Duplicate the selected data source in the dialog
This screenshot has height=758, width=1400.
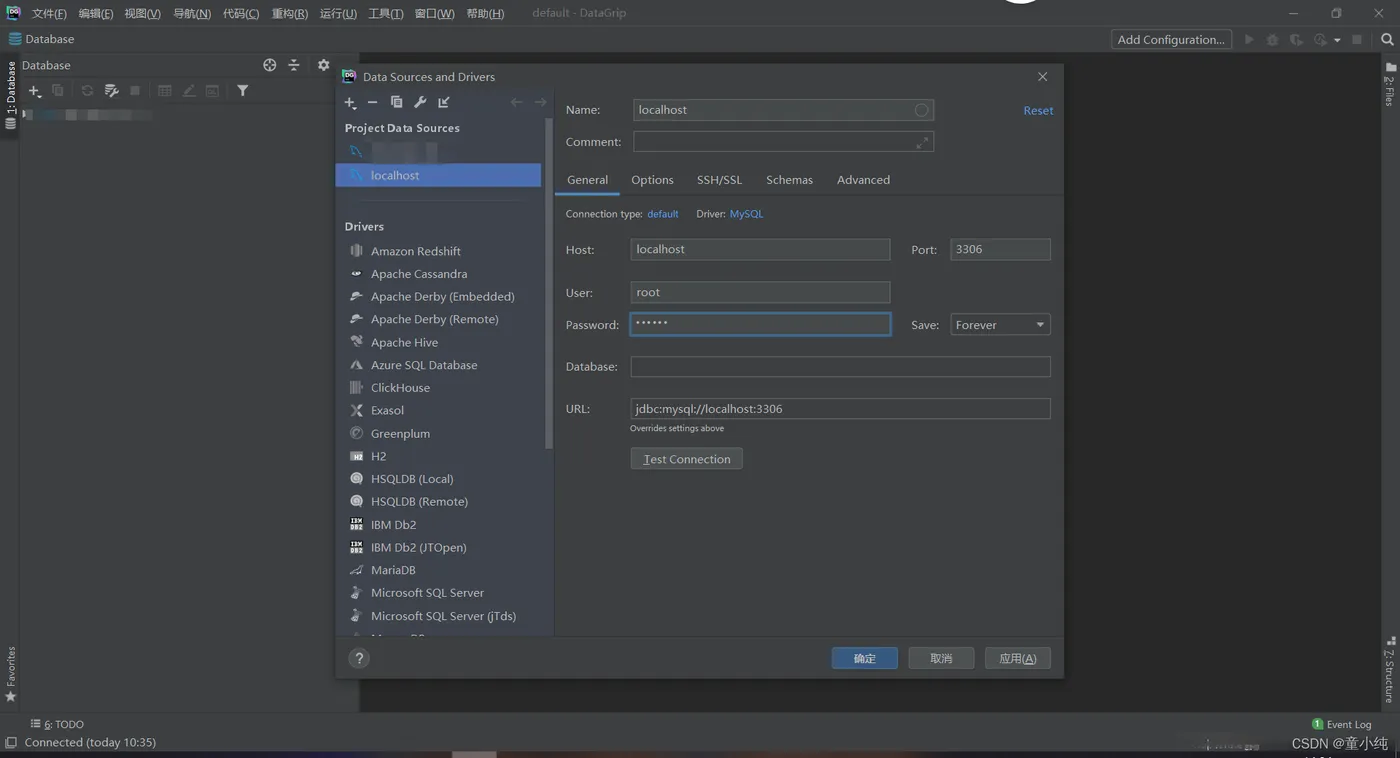pyautogui.click(x=396, y=103)
